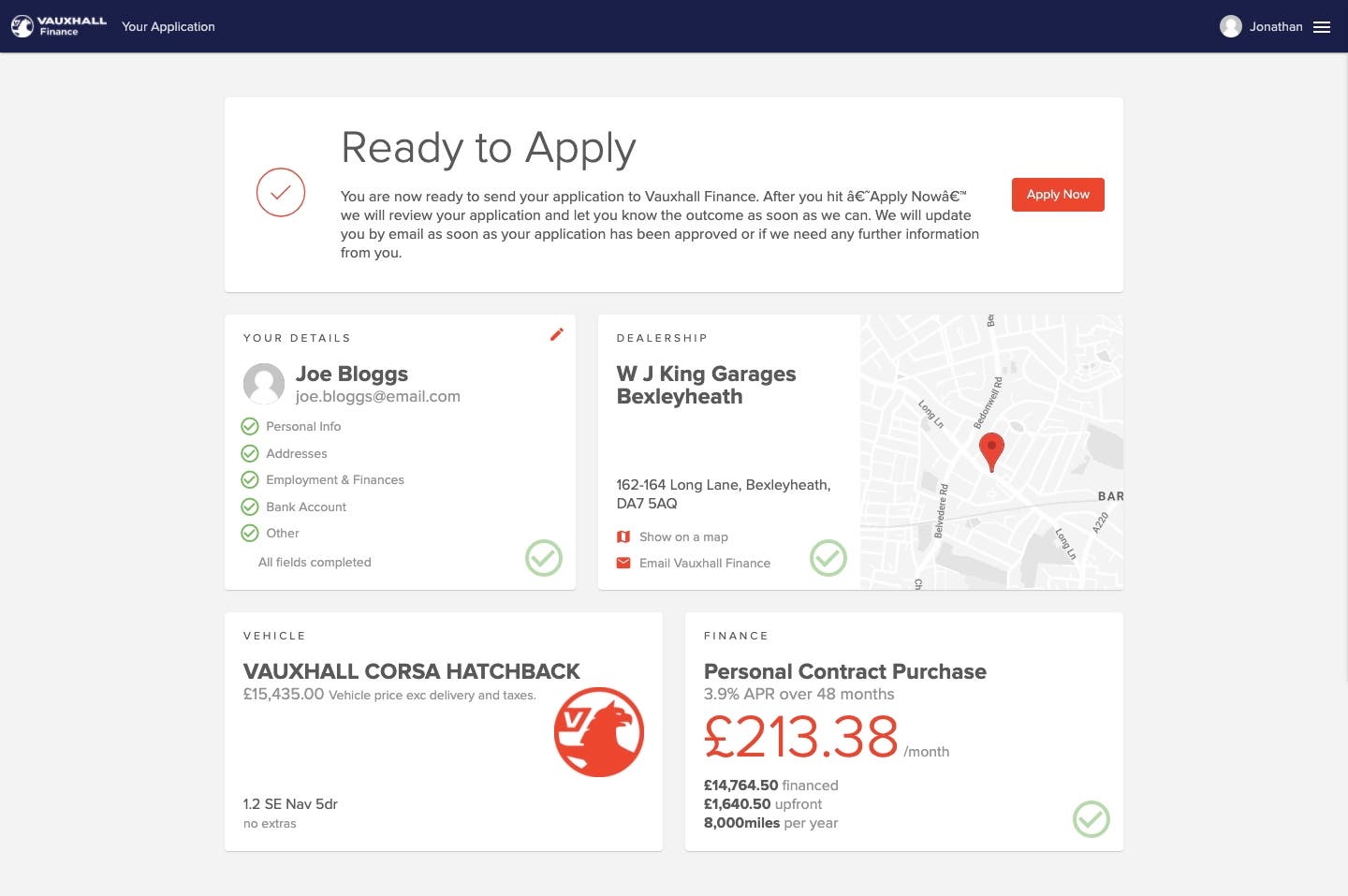The width and height of the screenshot is (1348, 896).
Task: Click the joe.bloggs@email.com address
Action: 378,397
